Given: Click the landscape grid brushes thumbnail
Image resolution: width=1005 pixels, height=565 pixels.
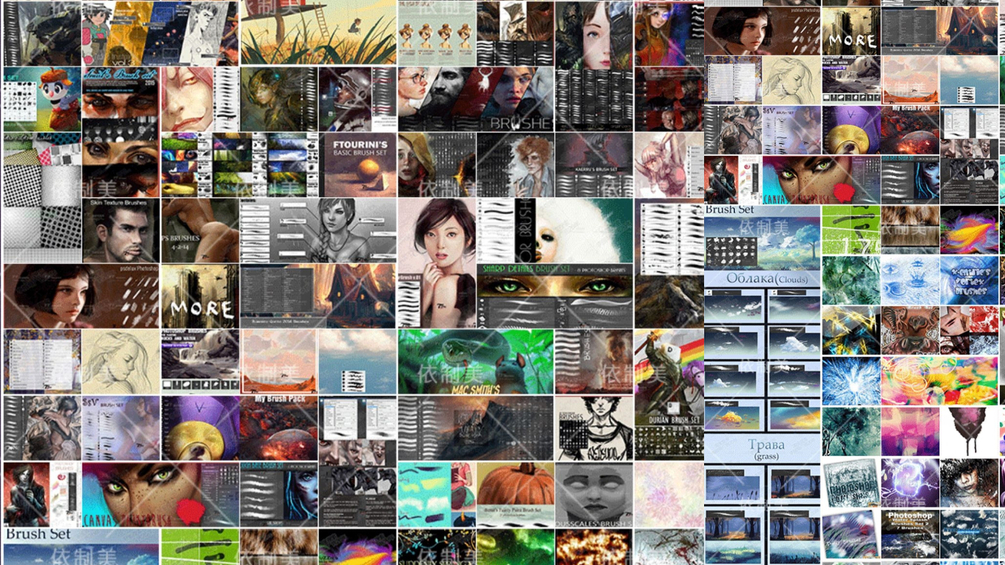Looking at the screenshot, I should [x=240, y=165].
